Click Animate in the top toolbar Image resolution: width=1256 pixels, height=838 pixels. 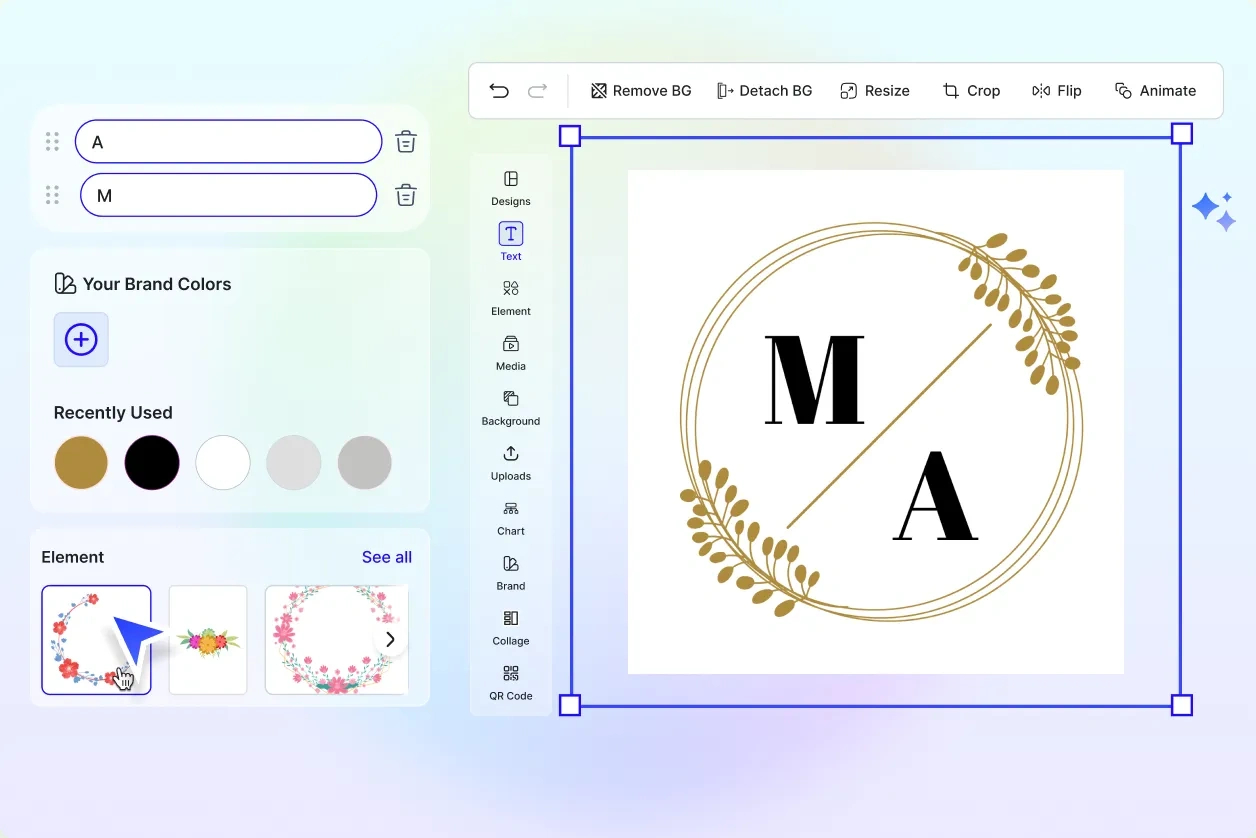(x=1156, y=90)
